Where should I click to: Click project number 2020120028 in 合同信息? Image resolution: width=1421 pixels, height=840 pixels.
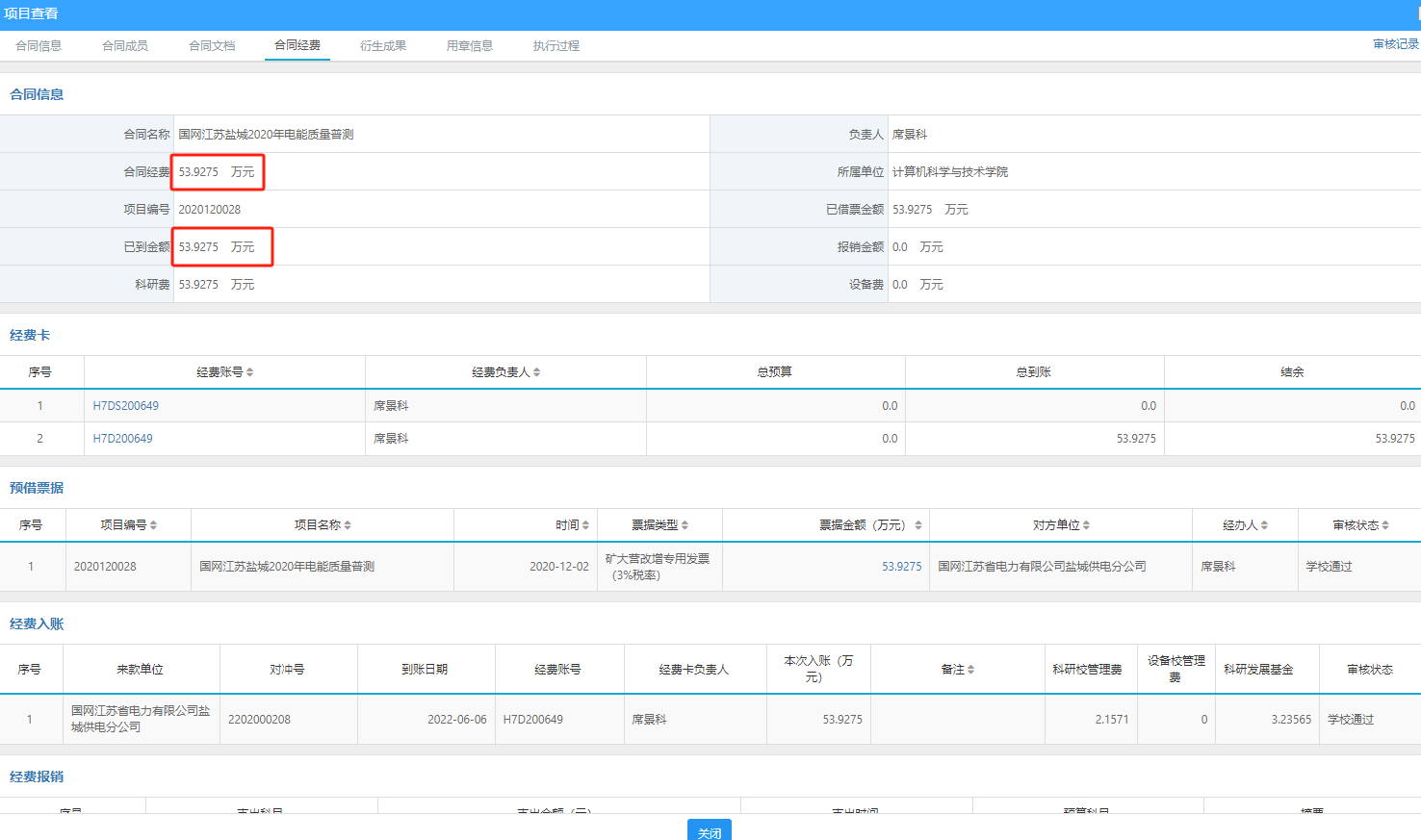[210, 210]
